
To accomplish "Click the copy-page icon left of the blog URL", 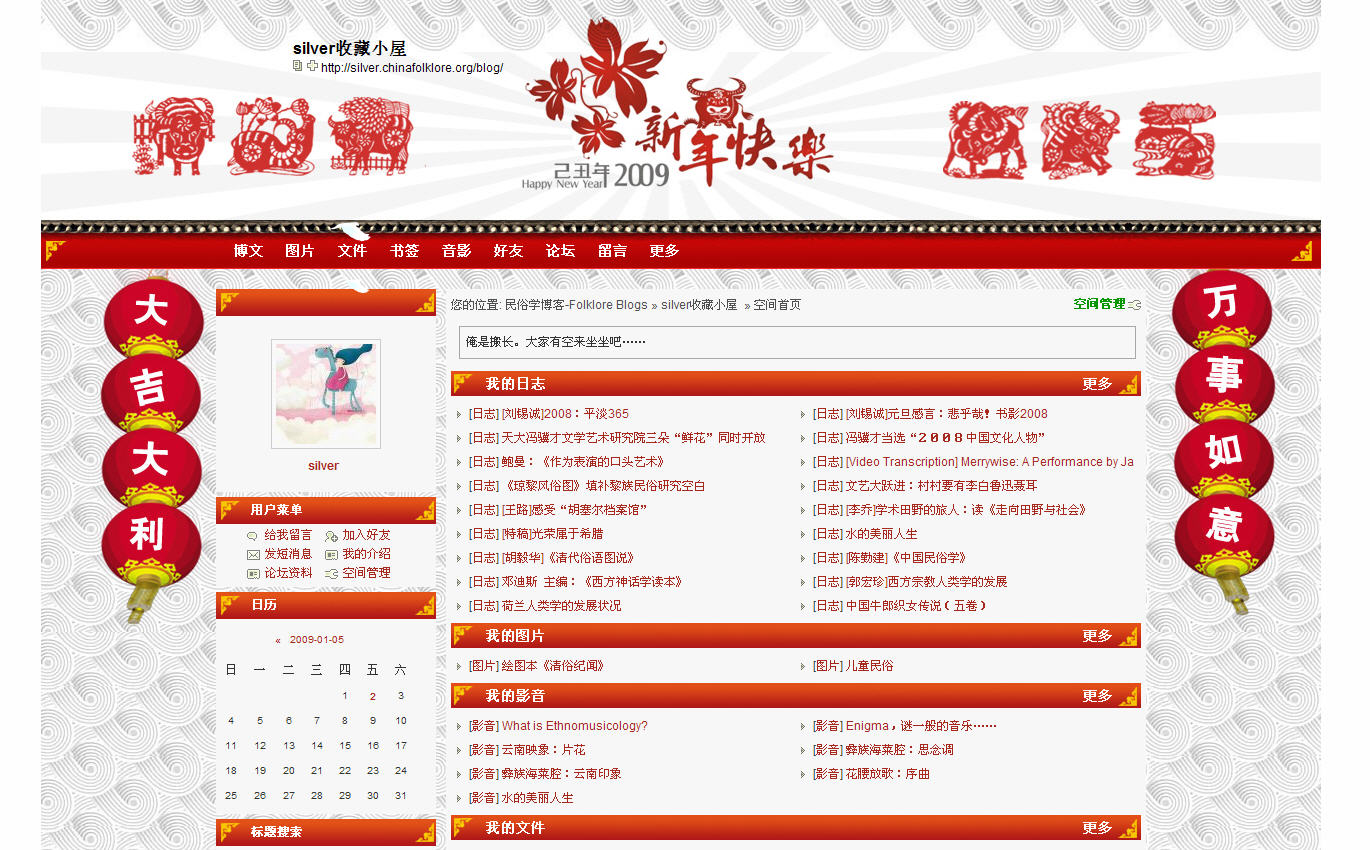I will (297, 66).
